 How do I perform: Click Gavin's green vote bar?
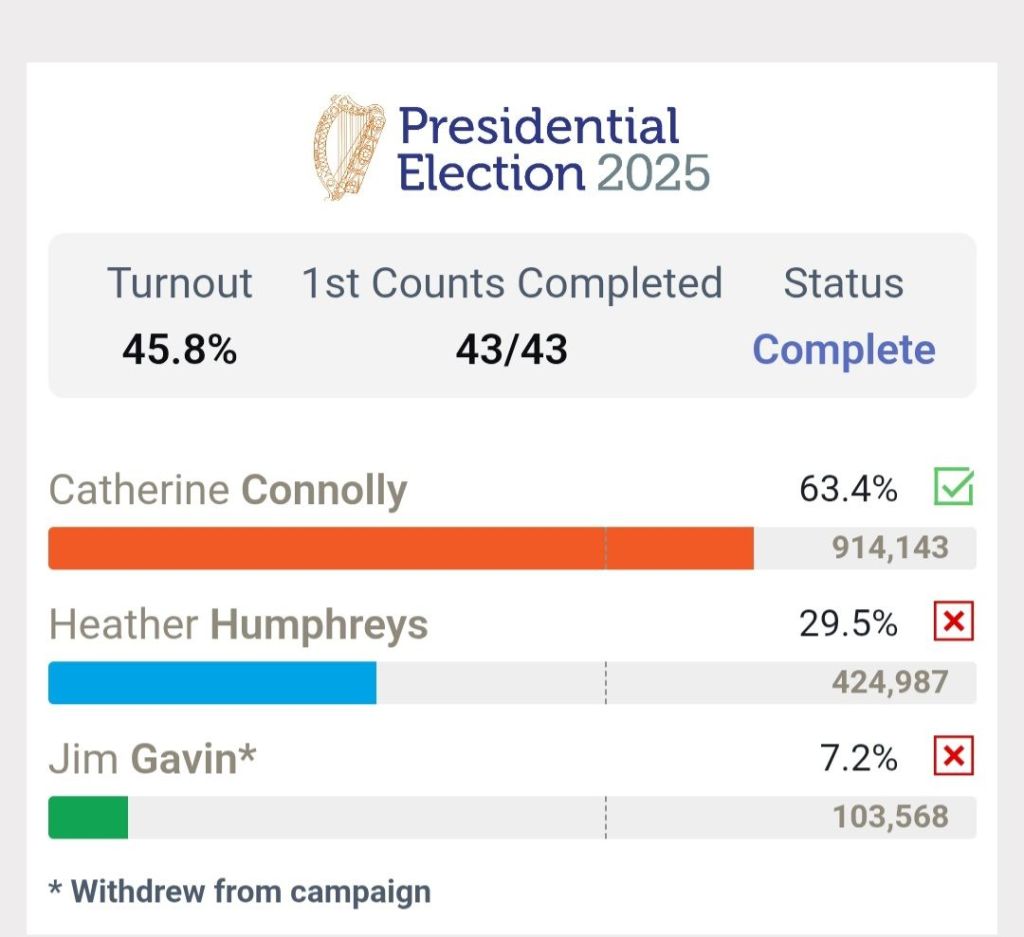click(88, 817)
